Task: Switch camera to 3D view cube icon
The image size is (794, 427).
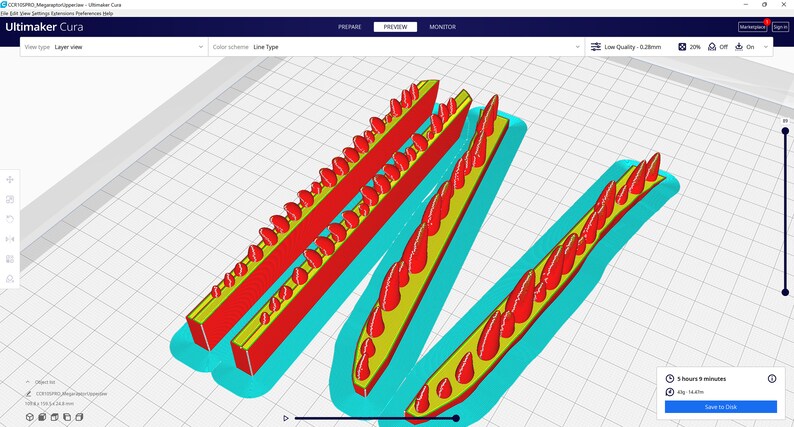Action: pos(29,417)
